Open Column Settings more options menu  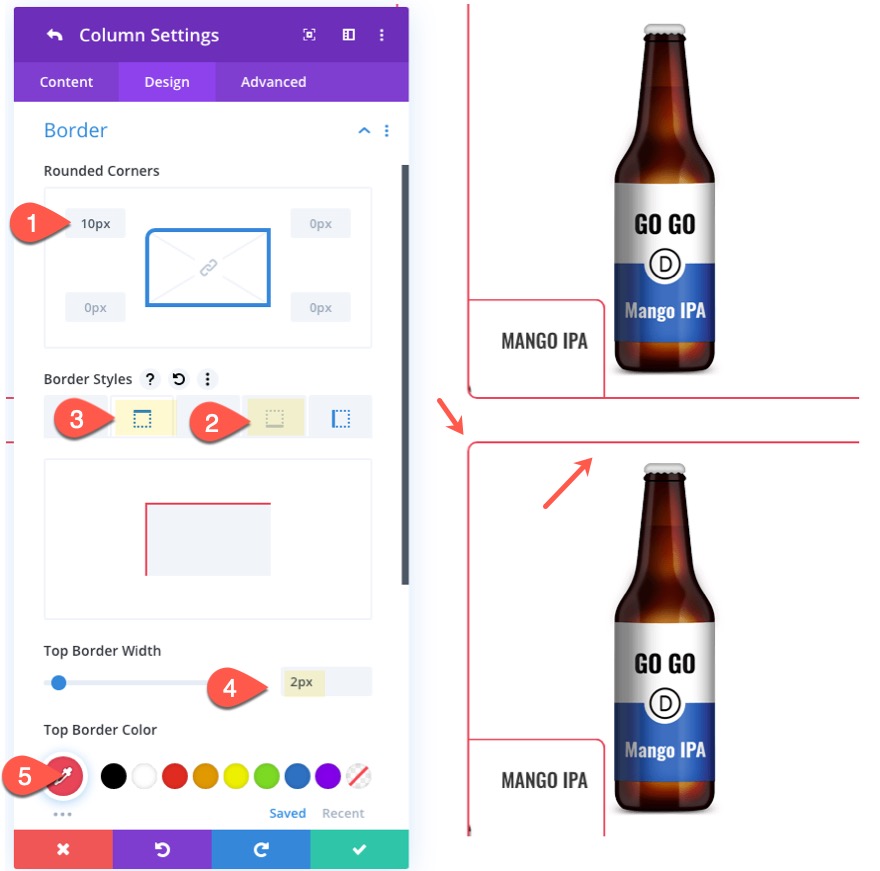382,35
